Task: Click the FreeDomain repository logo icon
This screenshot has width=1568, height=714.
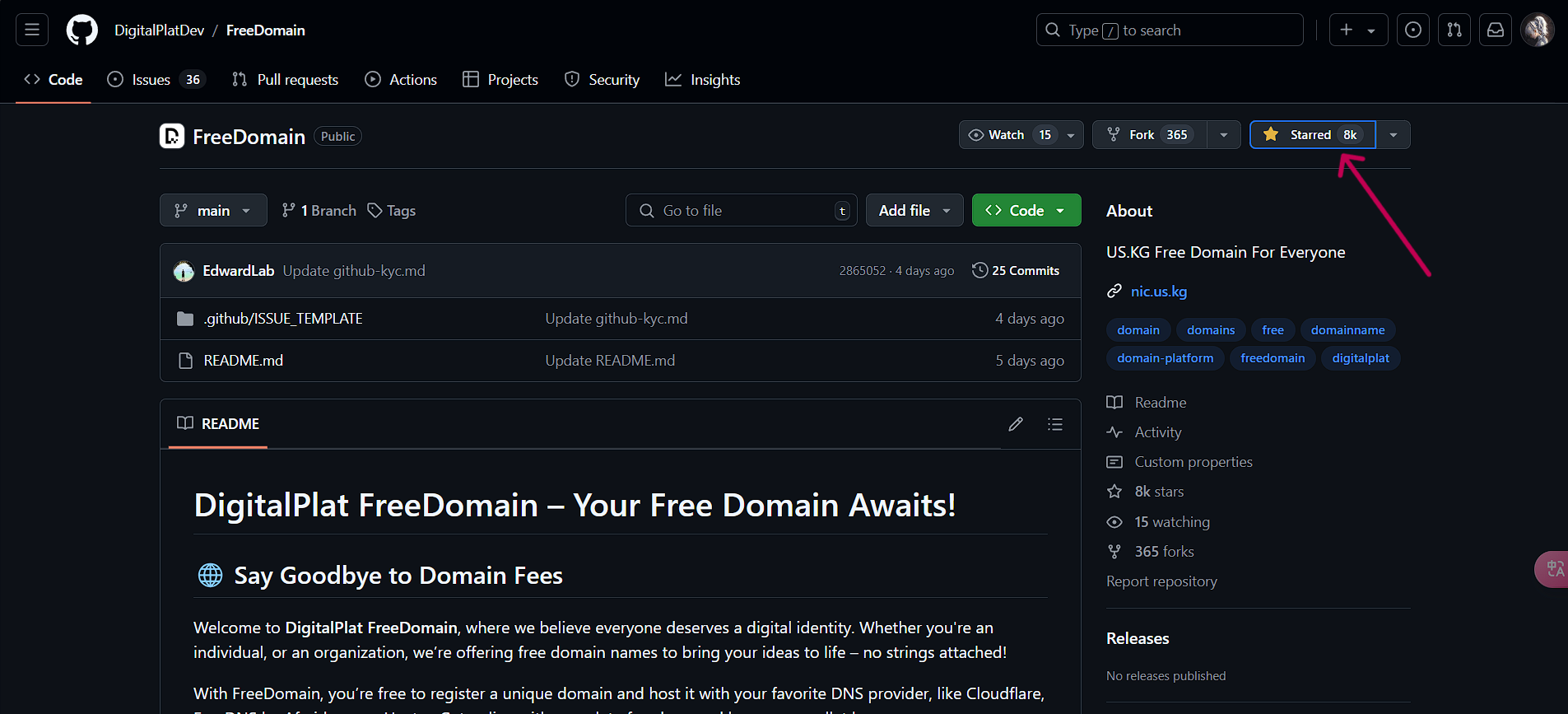Action: 172,136
